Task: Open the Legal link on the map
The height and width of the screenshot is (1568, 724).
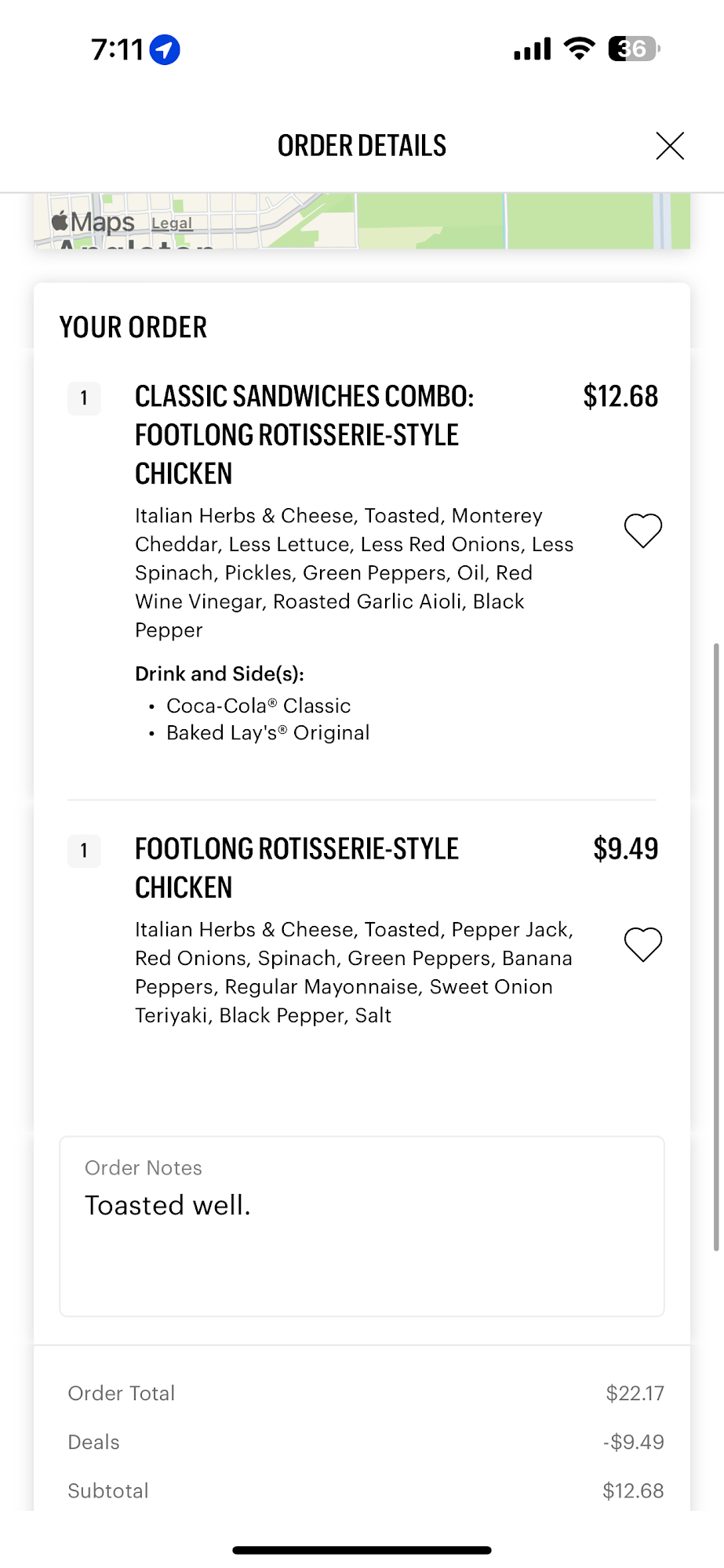Action: tap(172, 223)
